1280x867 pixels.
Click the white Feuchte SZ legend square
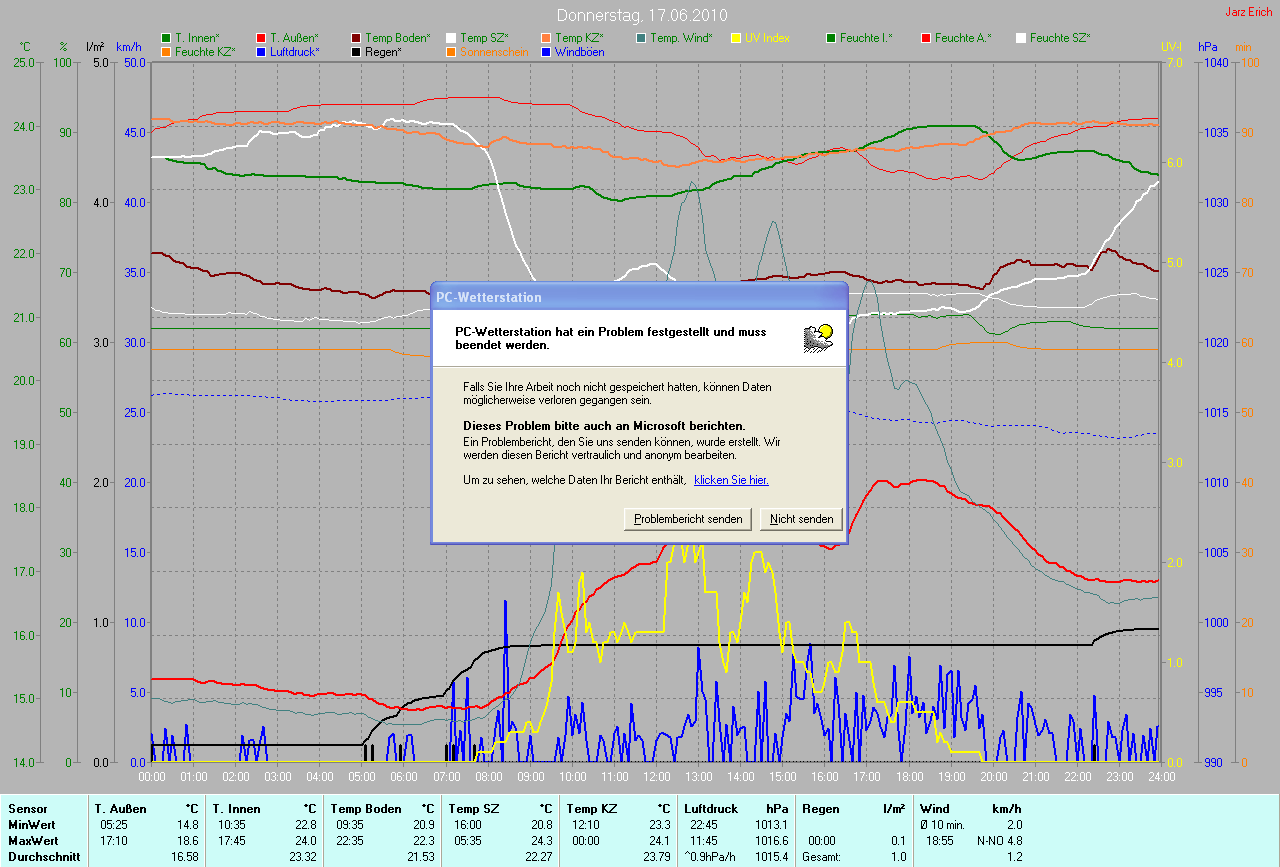coord(1021,38)
